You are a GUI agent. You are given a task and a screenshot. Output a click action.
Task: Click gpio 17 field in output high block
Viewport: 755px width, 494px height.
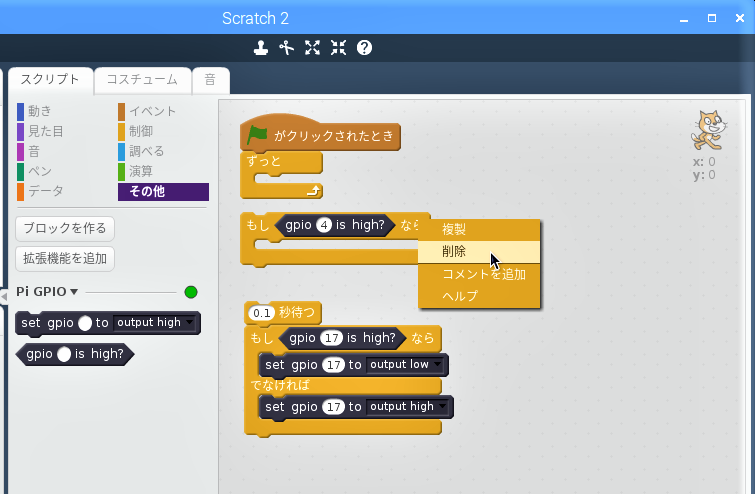(x=334, y=407)
